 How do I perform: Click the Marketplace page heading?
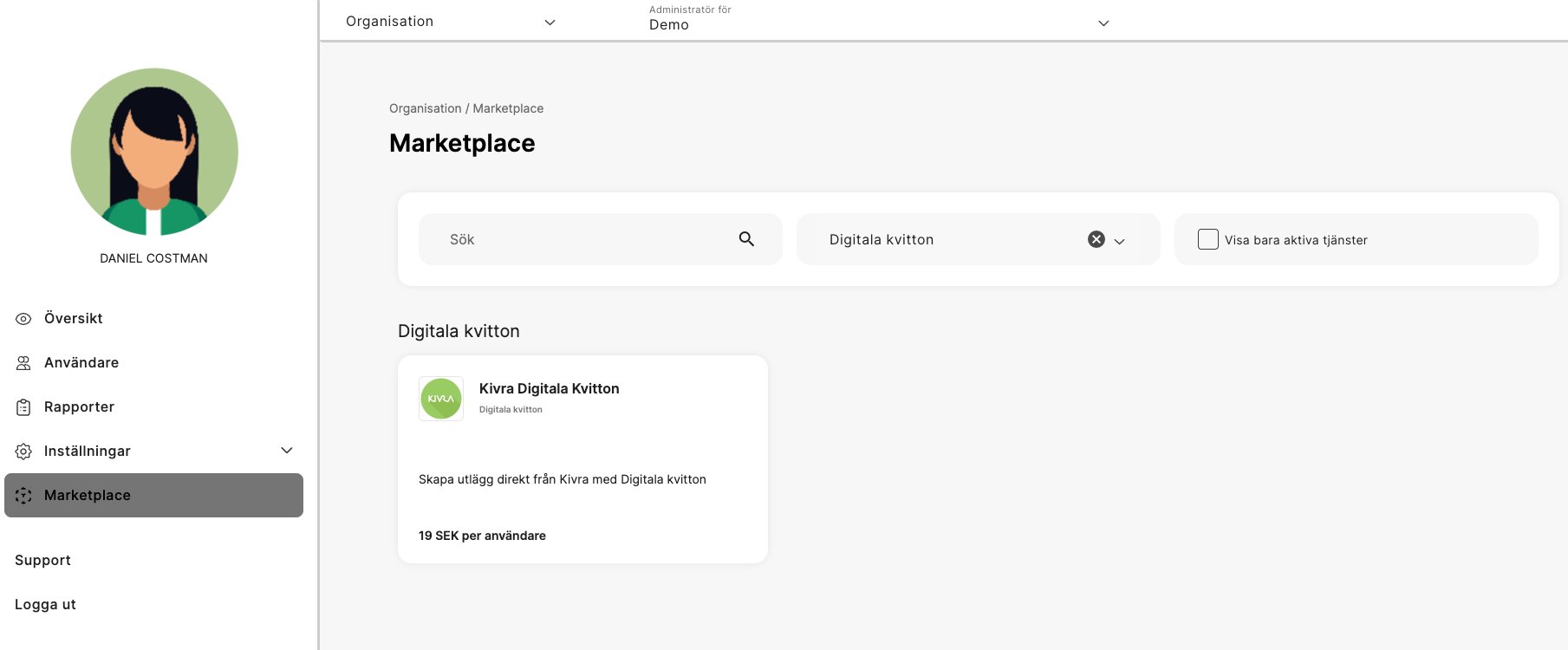tap(462, 143)
